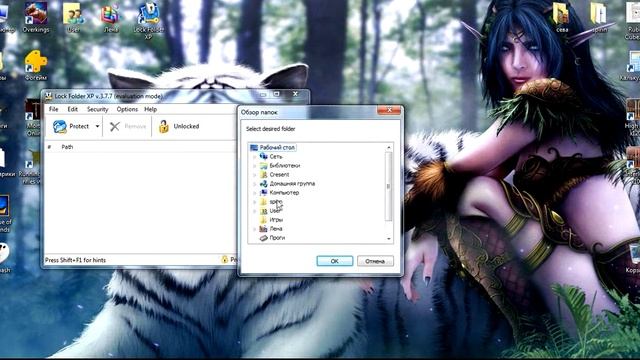Click the folder tree scrollbar down arrow
Image resolution: width=640 pixels, height=360 pixels.
(389, 238)
